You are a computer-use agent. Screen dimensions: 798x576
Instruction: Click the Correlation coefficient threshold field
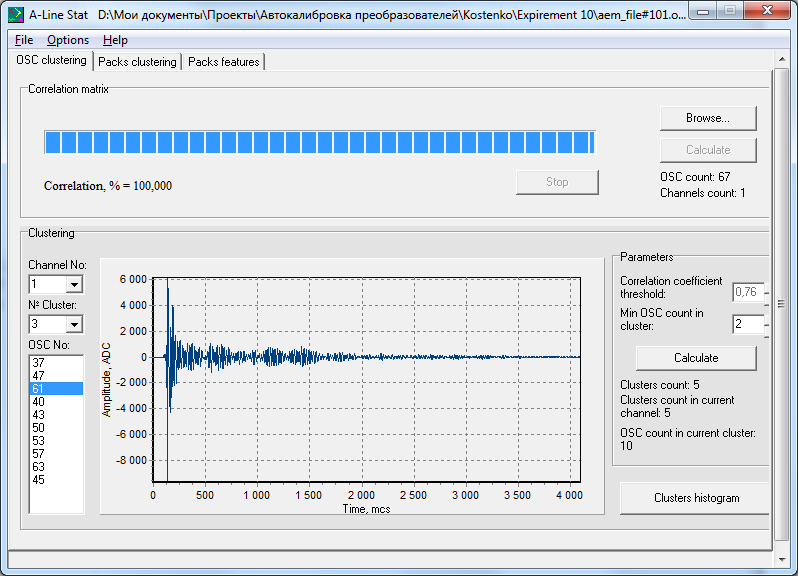click(748, 292)
